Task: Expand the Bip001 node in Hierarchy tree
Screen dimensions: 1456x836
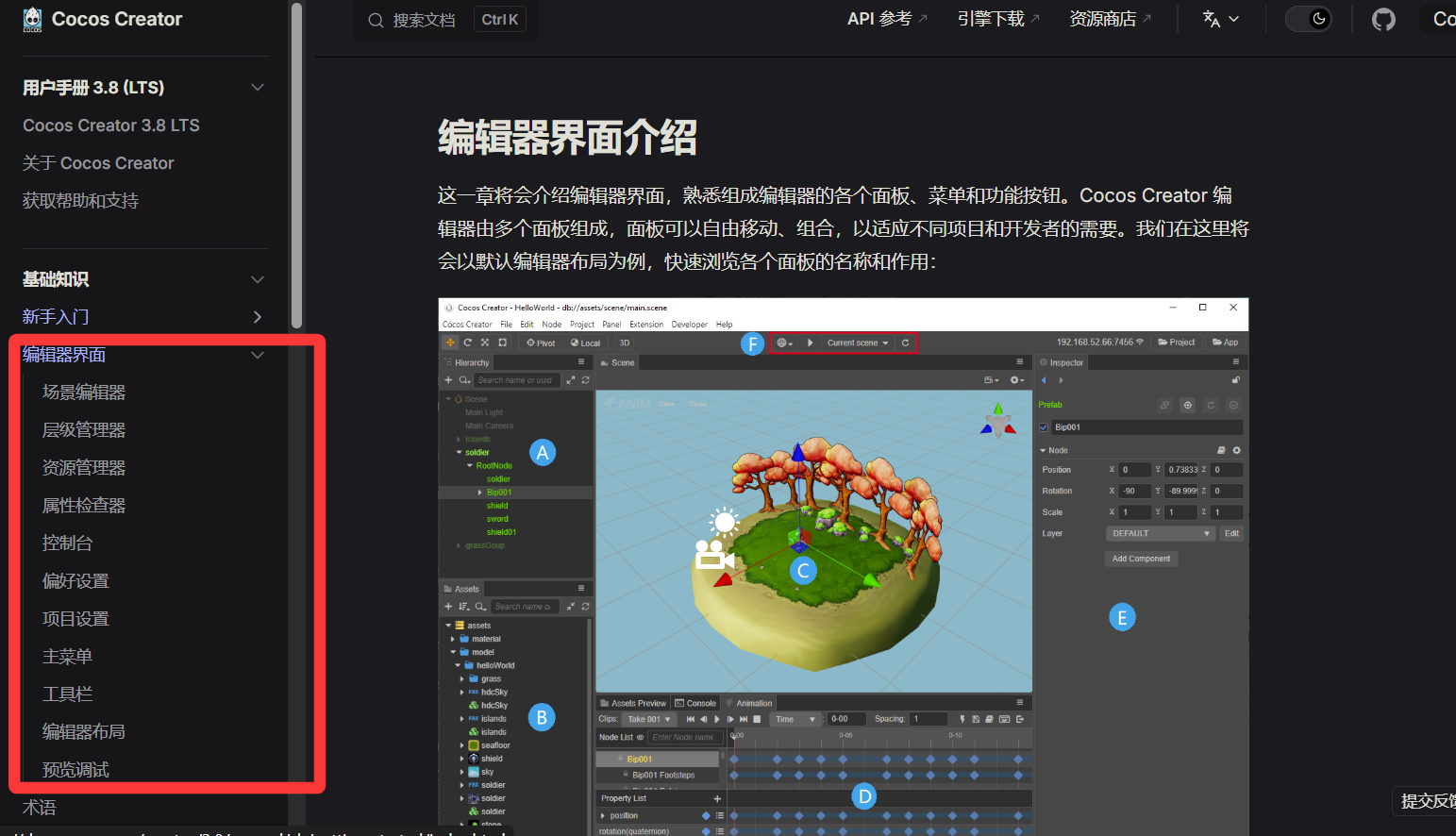Action: point(479,493)
